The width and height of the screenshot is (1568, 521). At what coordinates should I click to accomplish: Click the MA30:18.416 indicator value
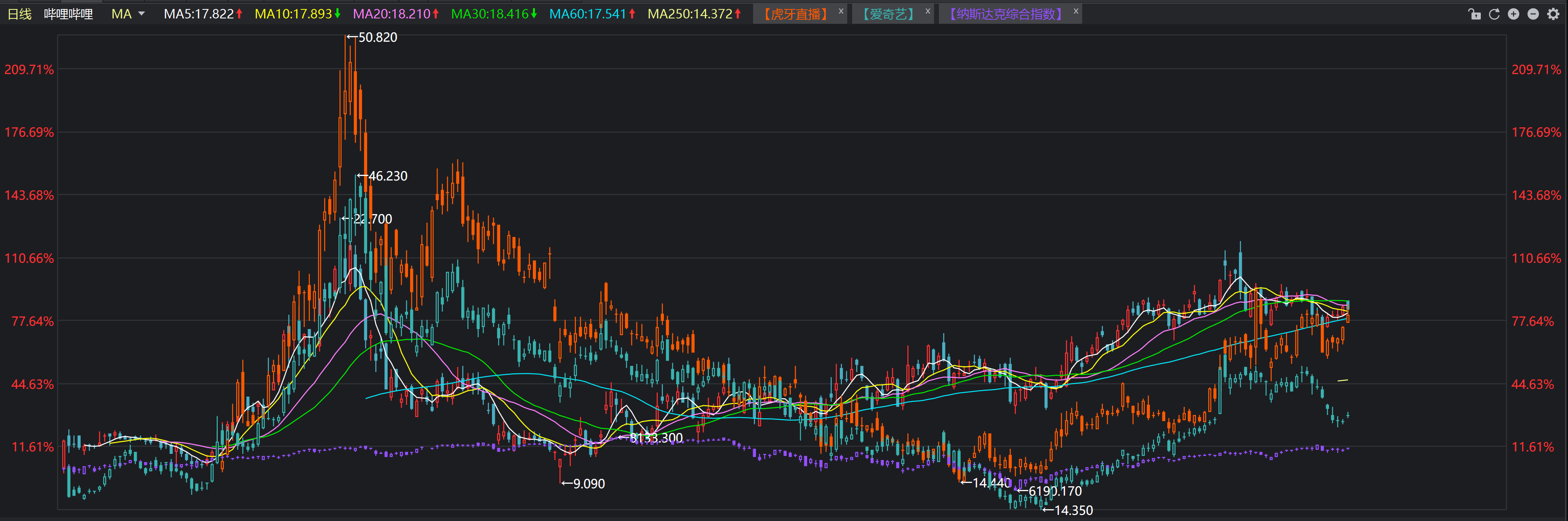point(494,14)
